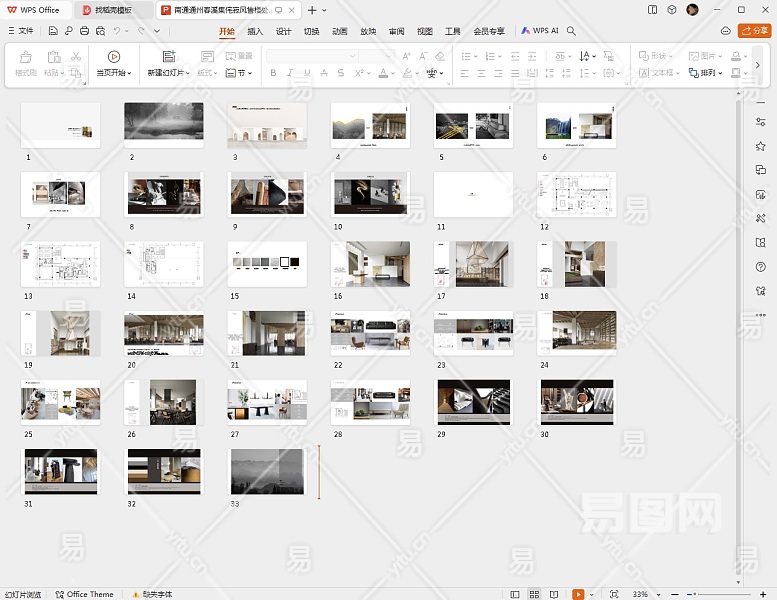Click the WPS AI icon in ribbon
The height and width of the screenshot is (600, 777).
point(525,31)
